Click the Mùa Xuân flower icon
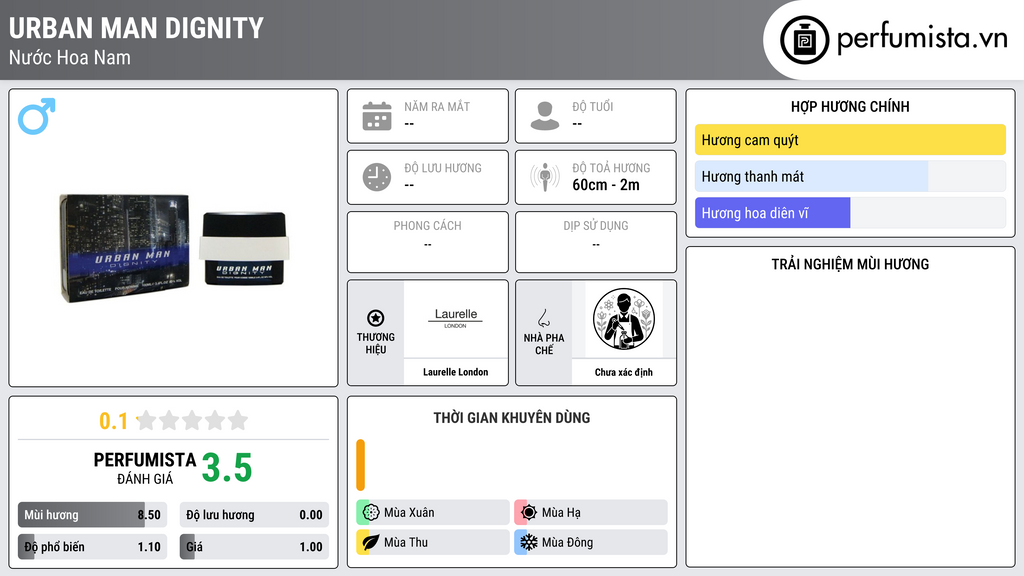 click(371, 513)
